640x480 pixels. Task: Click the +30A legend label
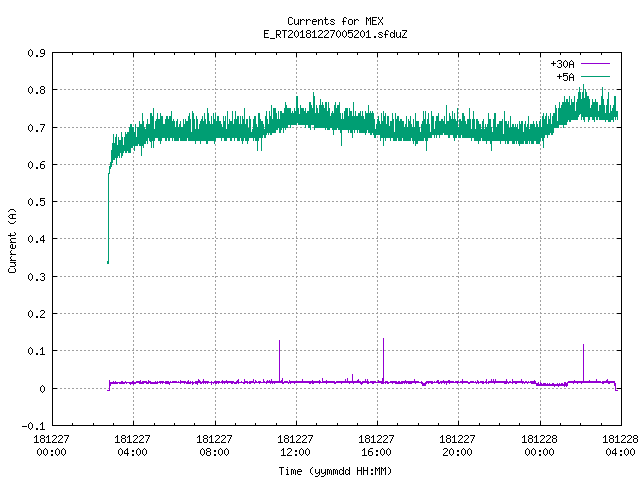point(562,64)
